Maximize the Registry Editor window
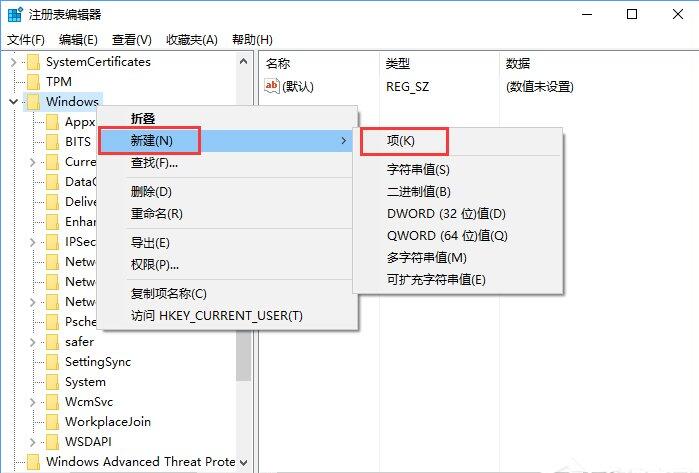 point(632,14)
